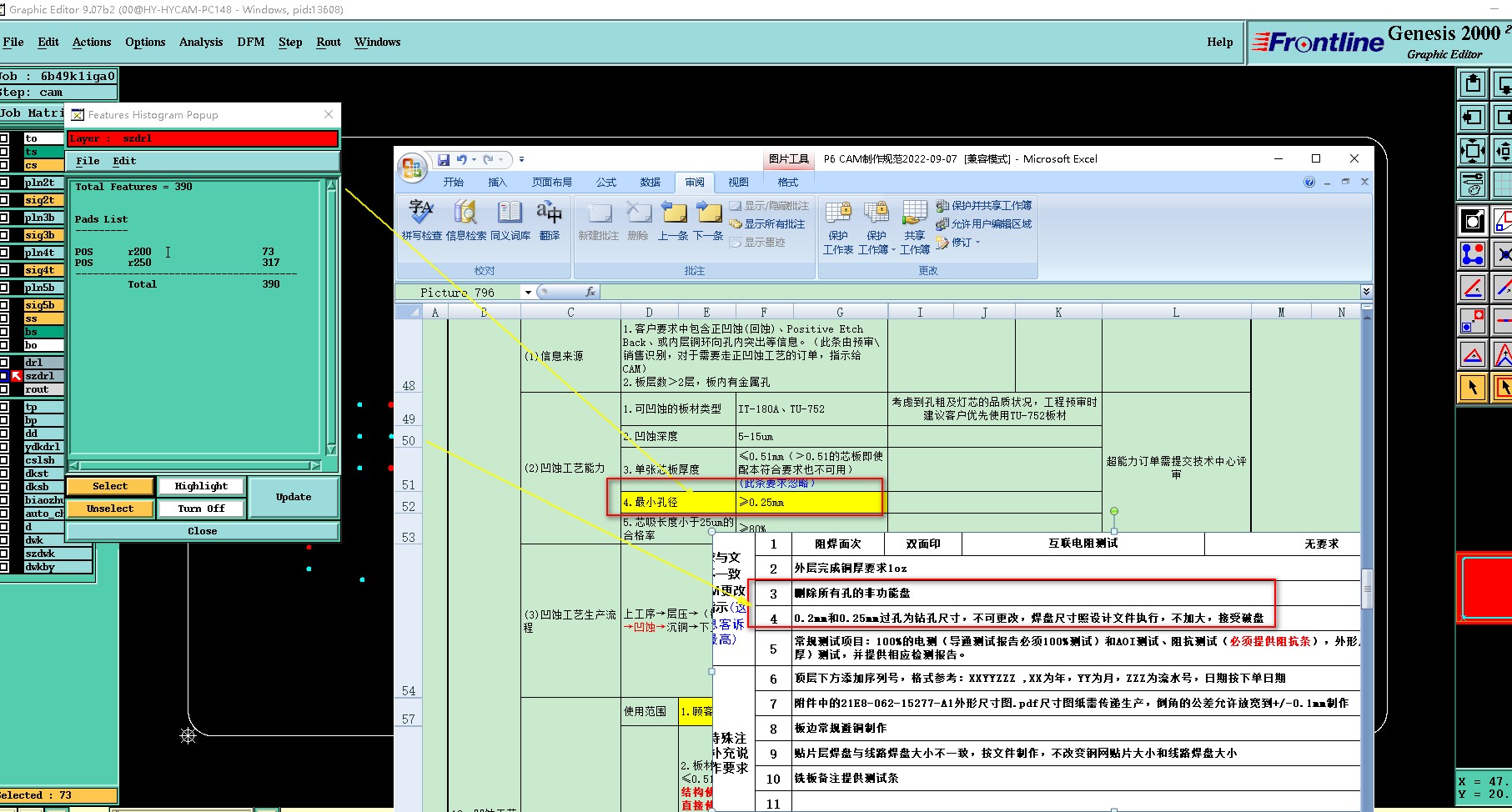
Task: Toggle checkbox for layer rout
Action: tap(4, 389)
